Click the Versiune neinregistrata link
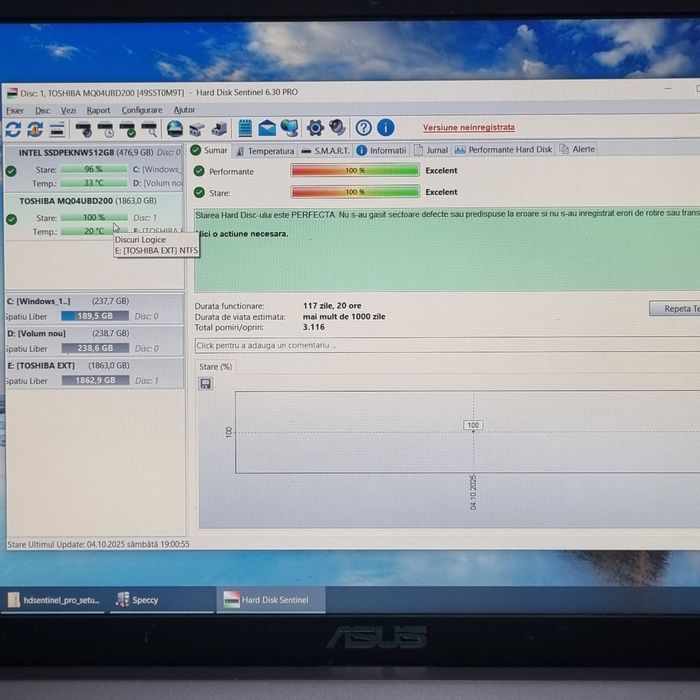This screenshot has height=700, width=700. tap(469, 127)
